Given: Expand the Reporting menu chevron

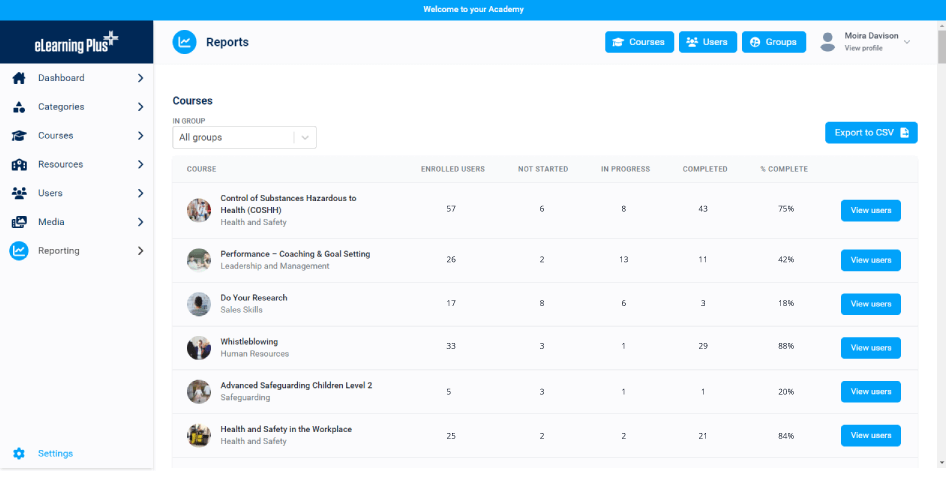Looking at the screenshot, I should [140, 251].
